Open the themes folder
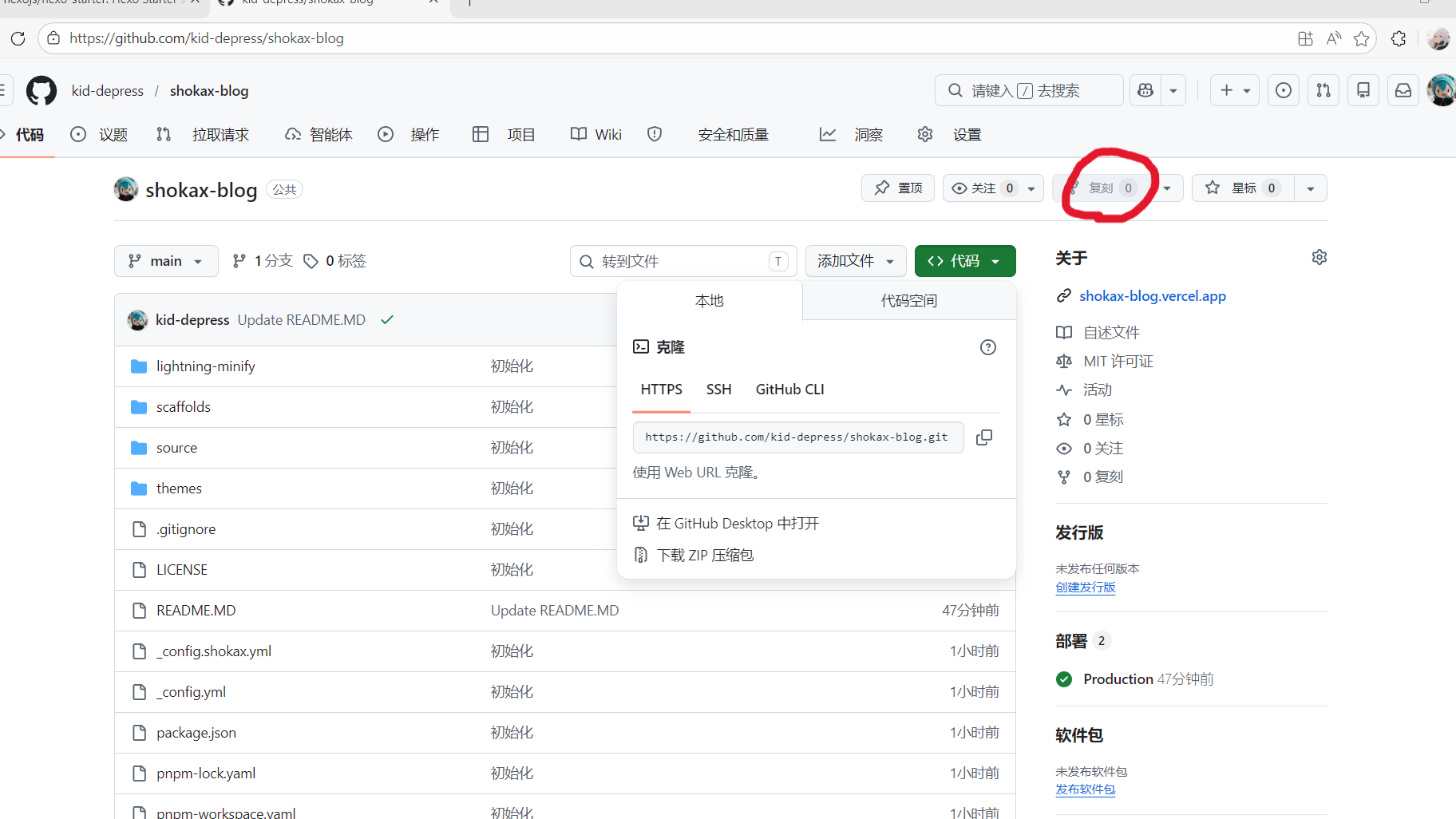The width and height of the screenshot is (1456, 819). (179, 489)
